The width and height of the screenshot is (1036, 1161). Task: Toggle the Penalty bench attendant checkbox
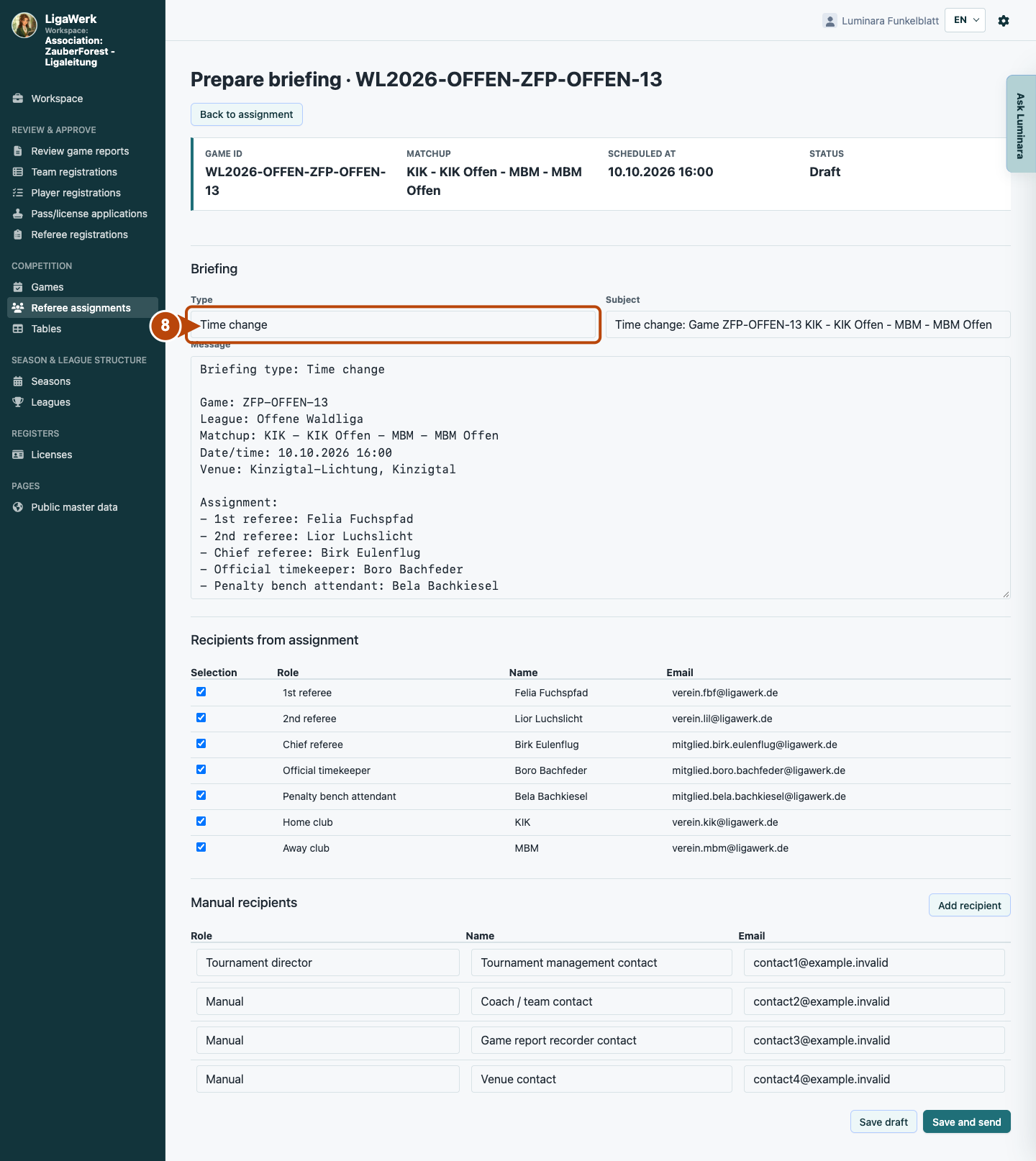(x=201, y=796)
